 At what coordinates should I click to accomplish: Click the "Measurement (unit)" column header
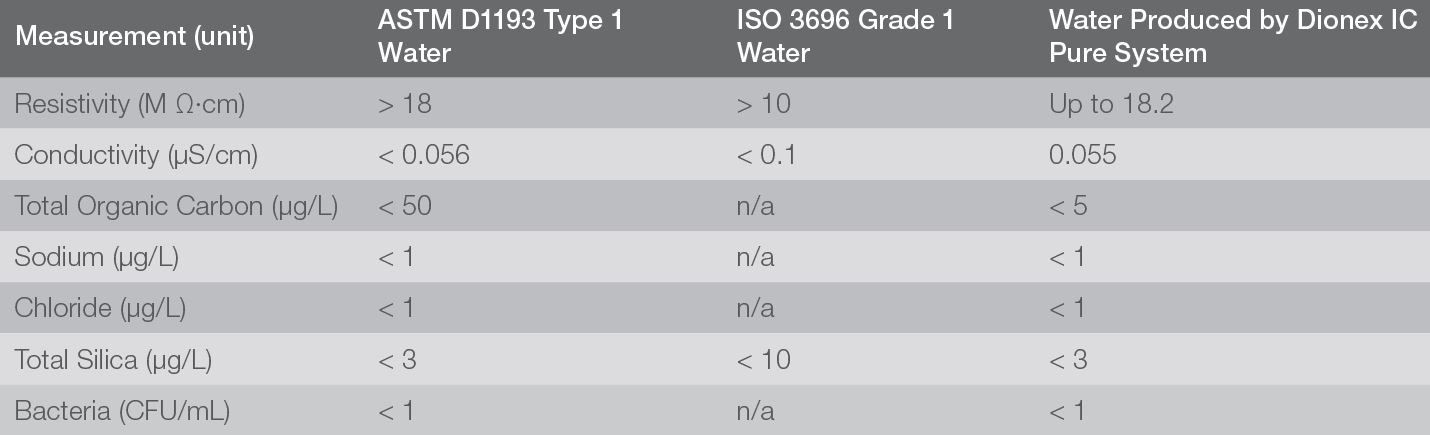coord(134,37)
